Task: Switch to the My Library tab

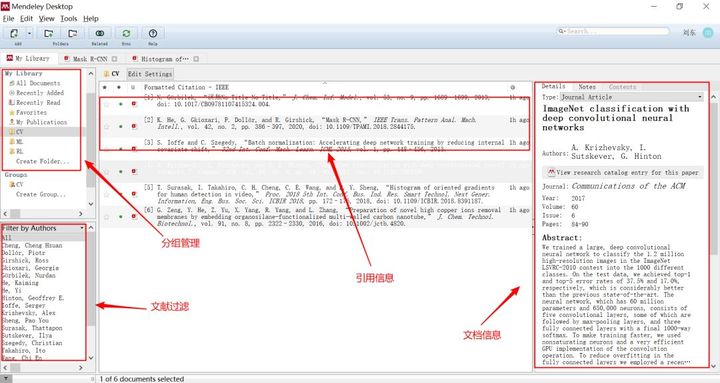Action: point(28,58)
